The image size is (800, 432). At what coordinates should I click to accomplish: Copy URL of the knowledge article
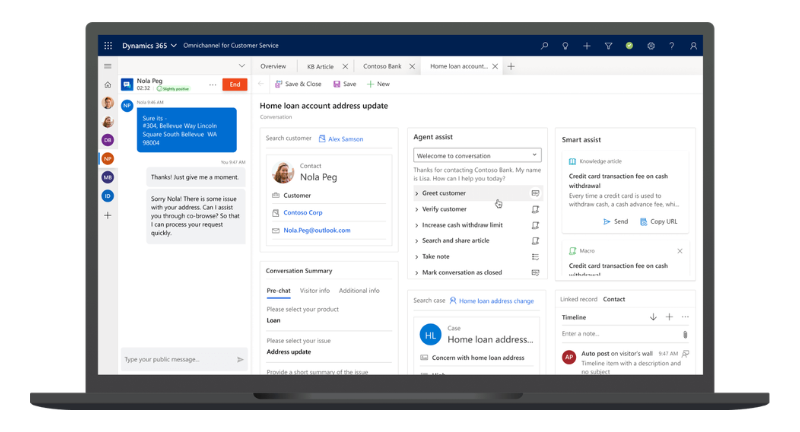(x=659, y=221)
